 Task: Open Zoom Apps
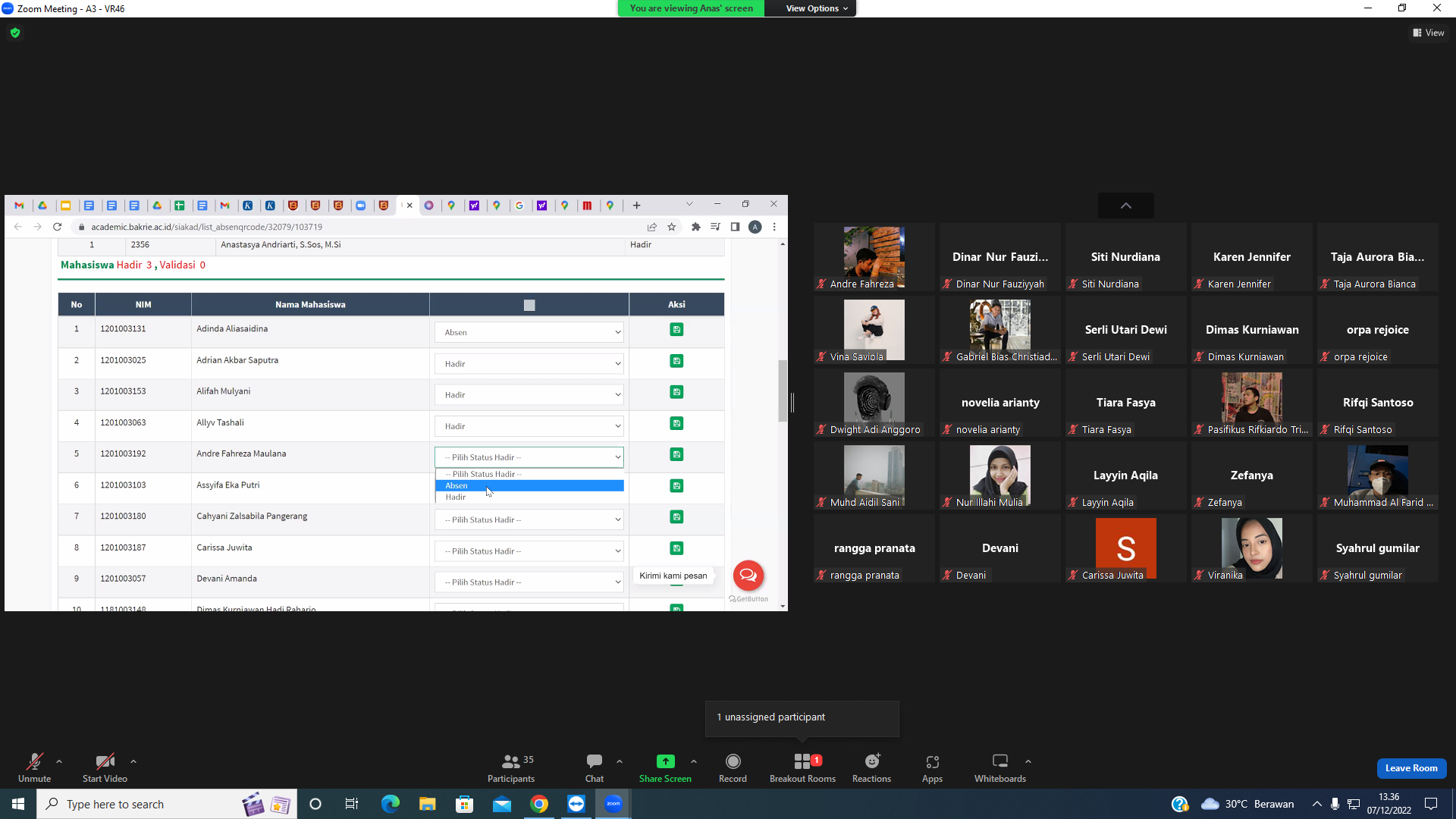pos(932,767)
